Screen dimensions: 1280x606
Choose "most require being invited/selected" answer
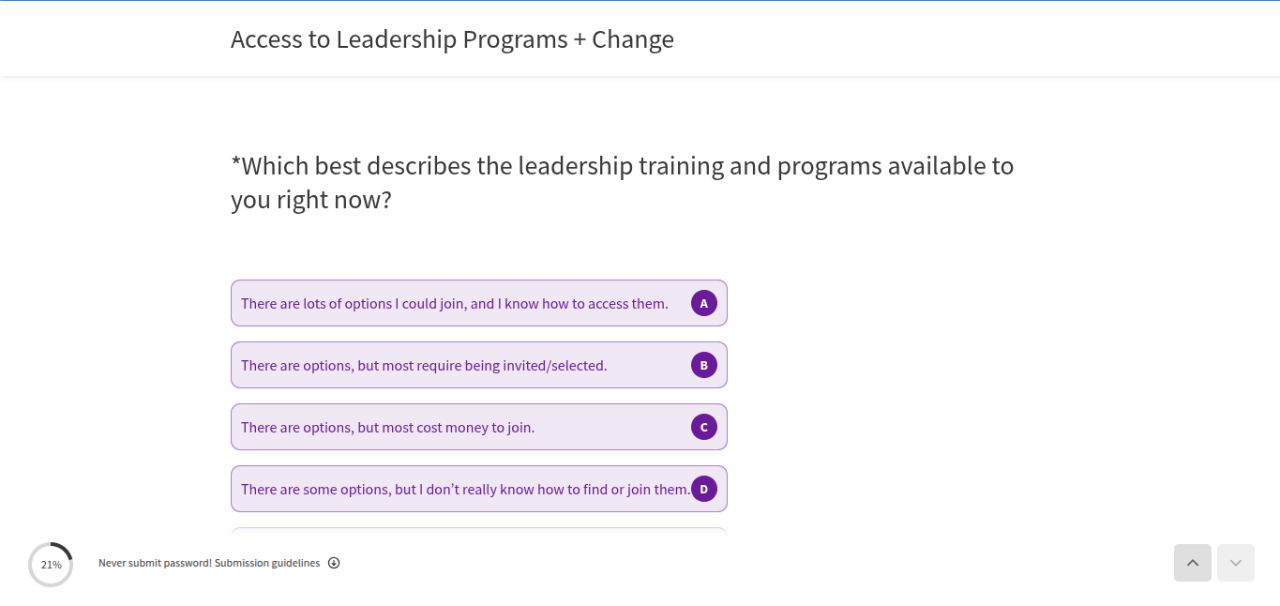click(424, 365)
